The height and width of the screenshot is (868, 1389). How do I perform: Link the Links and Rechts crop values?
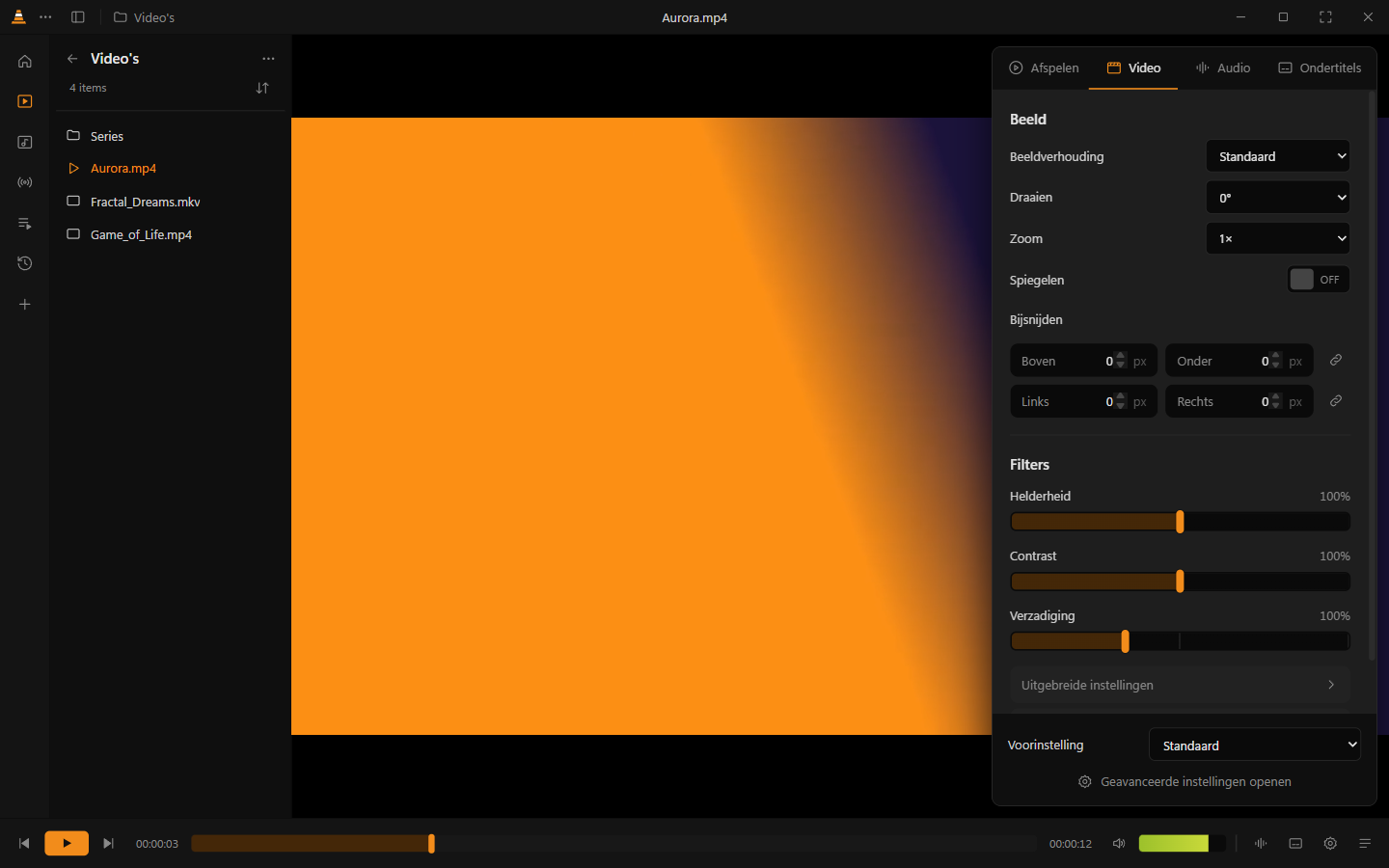(1336, 400)
